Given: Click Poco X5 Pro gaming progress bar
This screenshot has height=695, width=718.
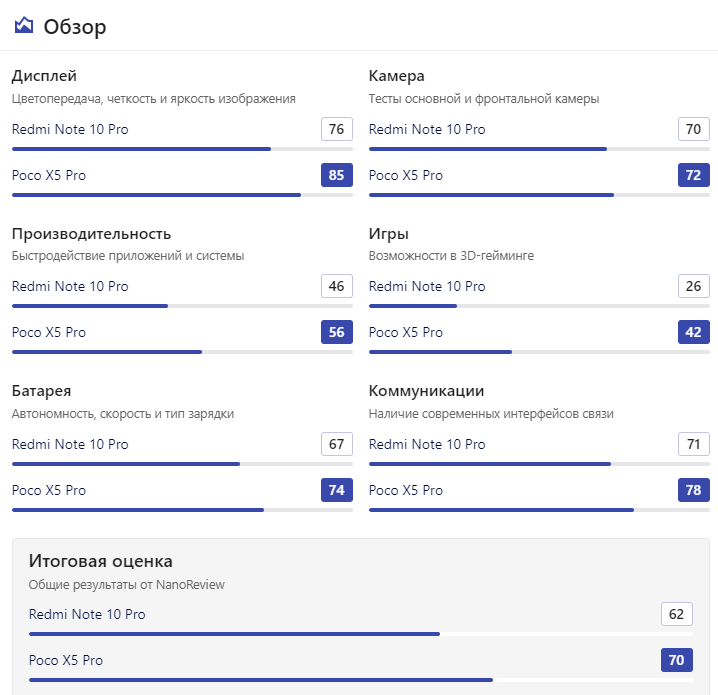Looking at the screenshot, I should [539, 352].
